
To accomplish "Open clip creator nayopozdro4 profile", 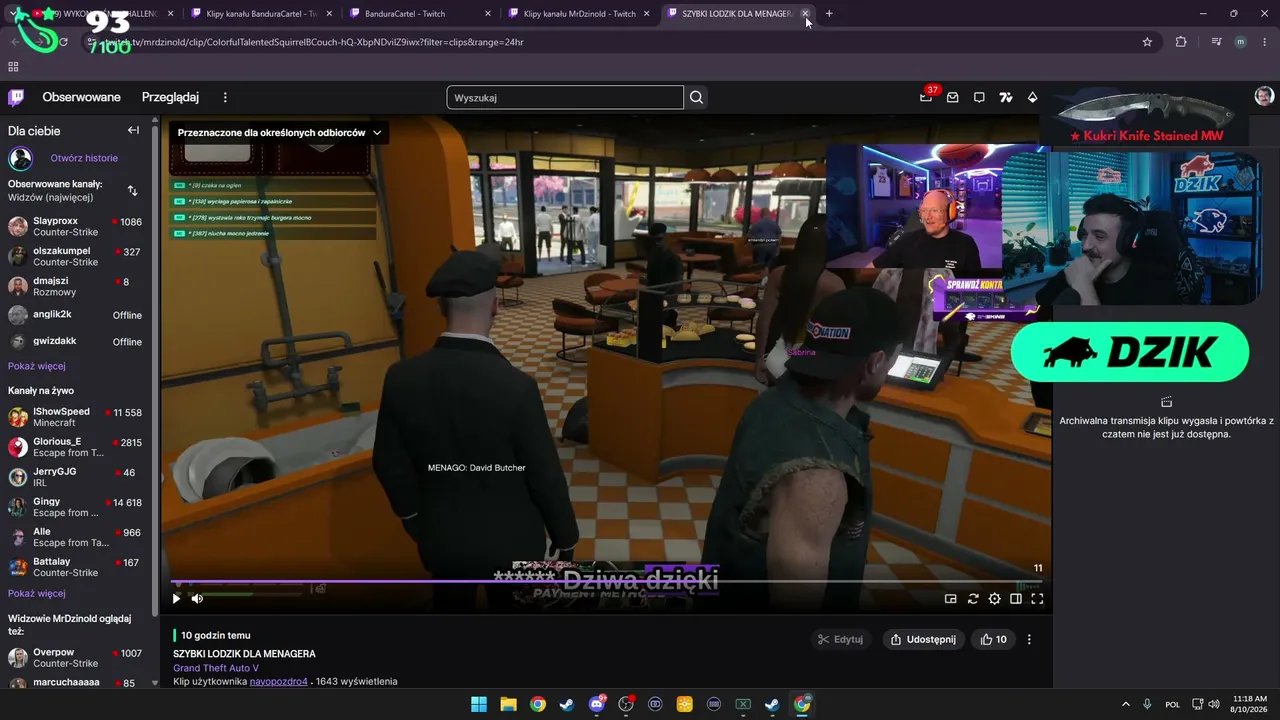I will 279,682.
